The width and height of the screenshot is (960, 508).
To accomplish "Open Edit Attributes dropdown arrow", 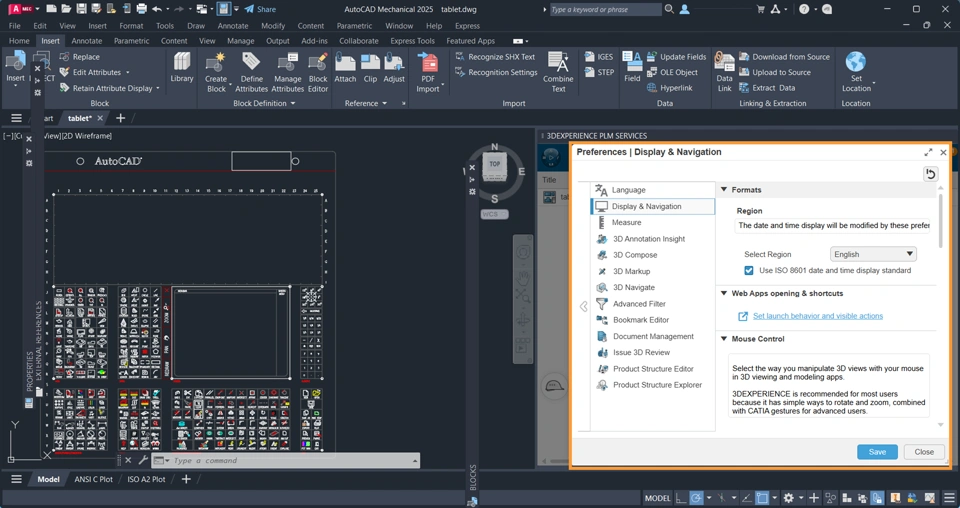I will point(128,72).
